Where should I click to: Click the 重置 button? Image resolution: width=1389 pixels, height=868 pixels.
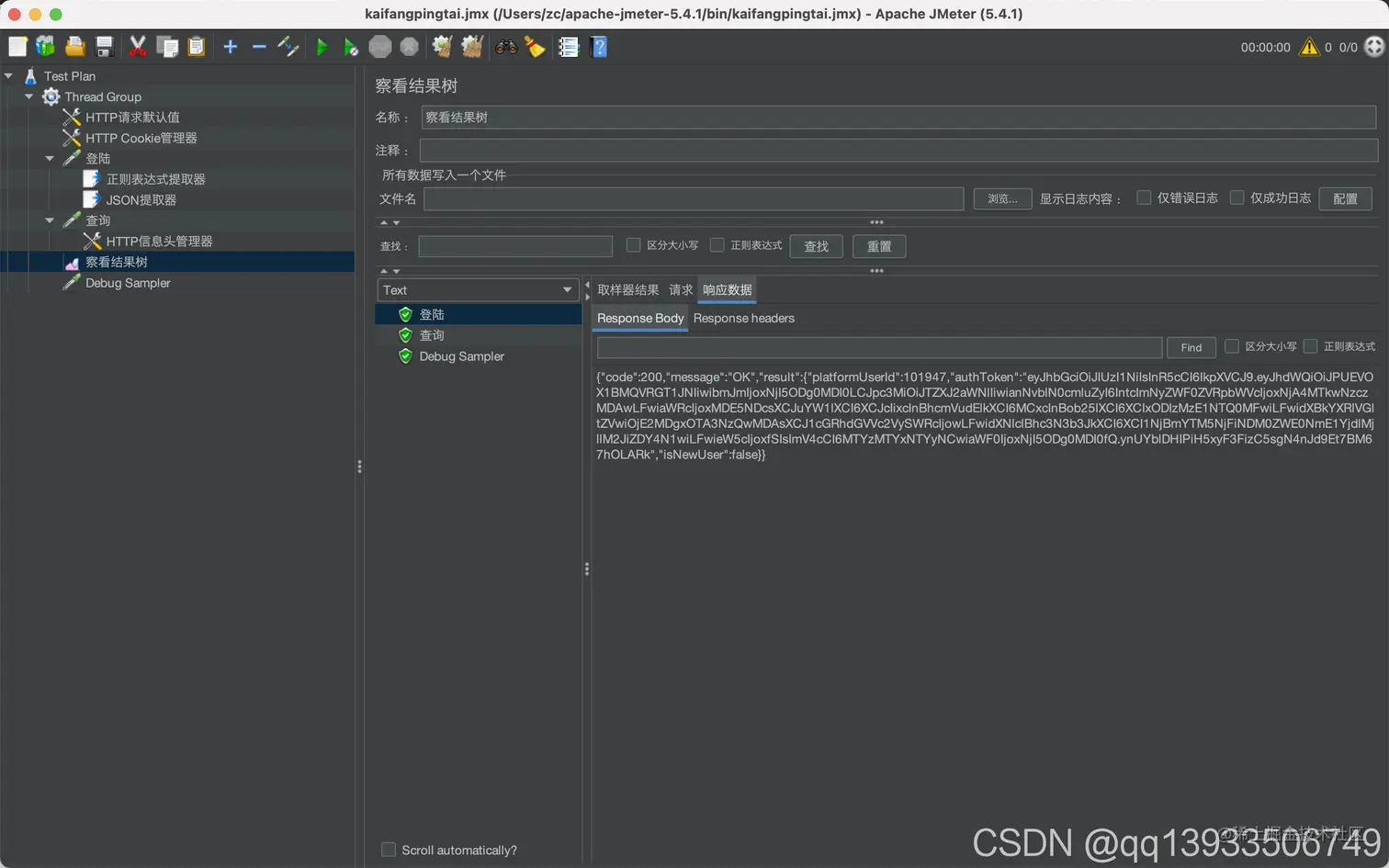pyautogui.click(x=879, y=246)
